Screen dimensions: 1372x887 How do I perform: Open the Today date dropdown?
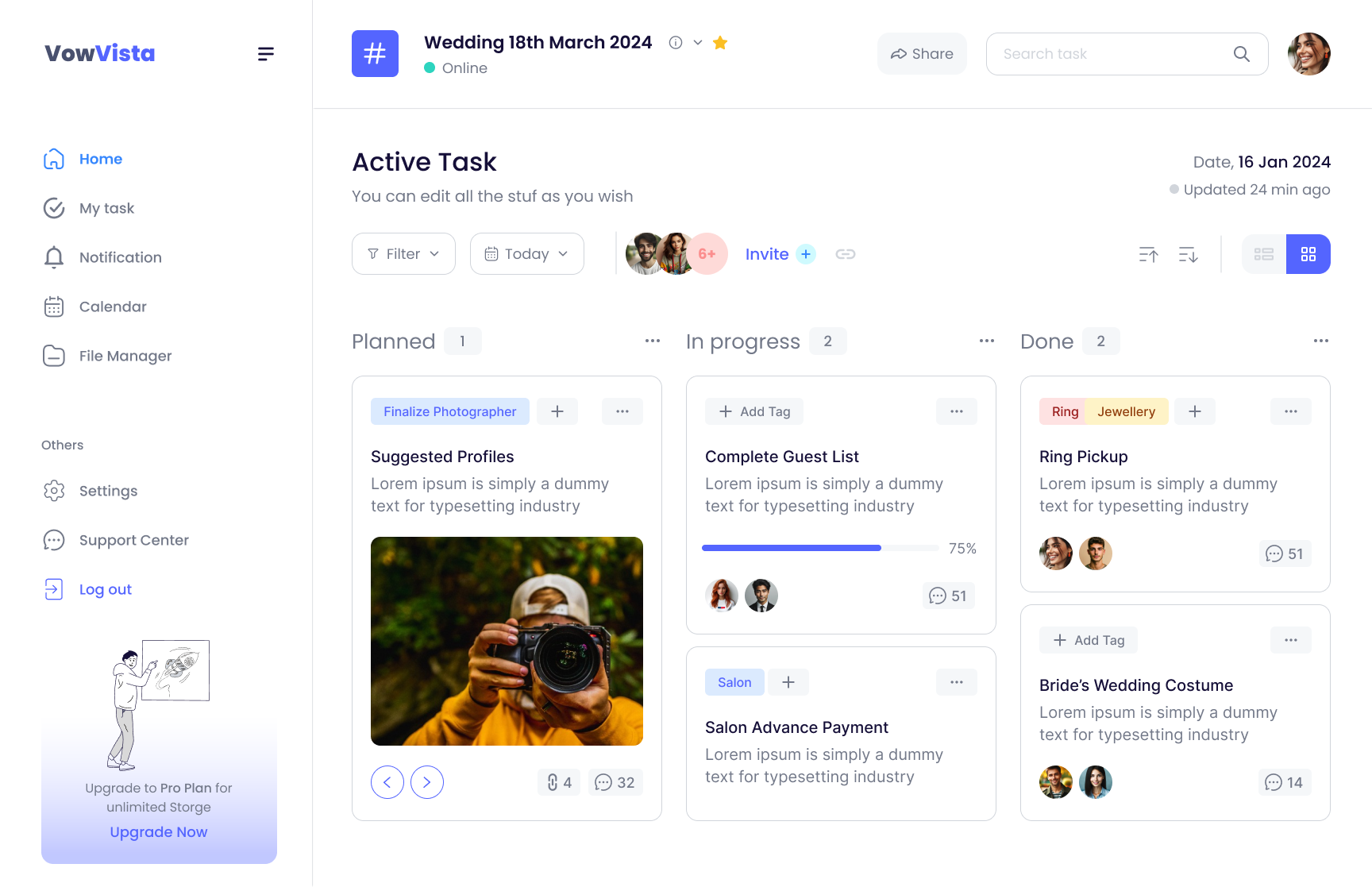527,254
